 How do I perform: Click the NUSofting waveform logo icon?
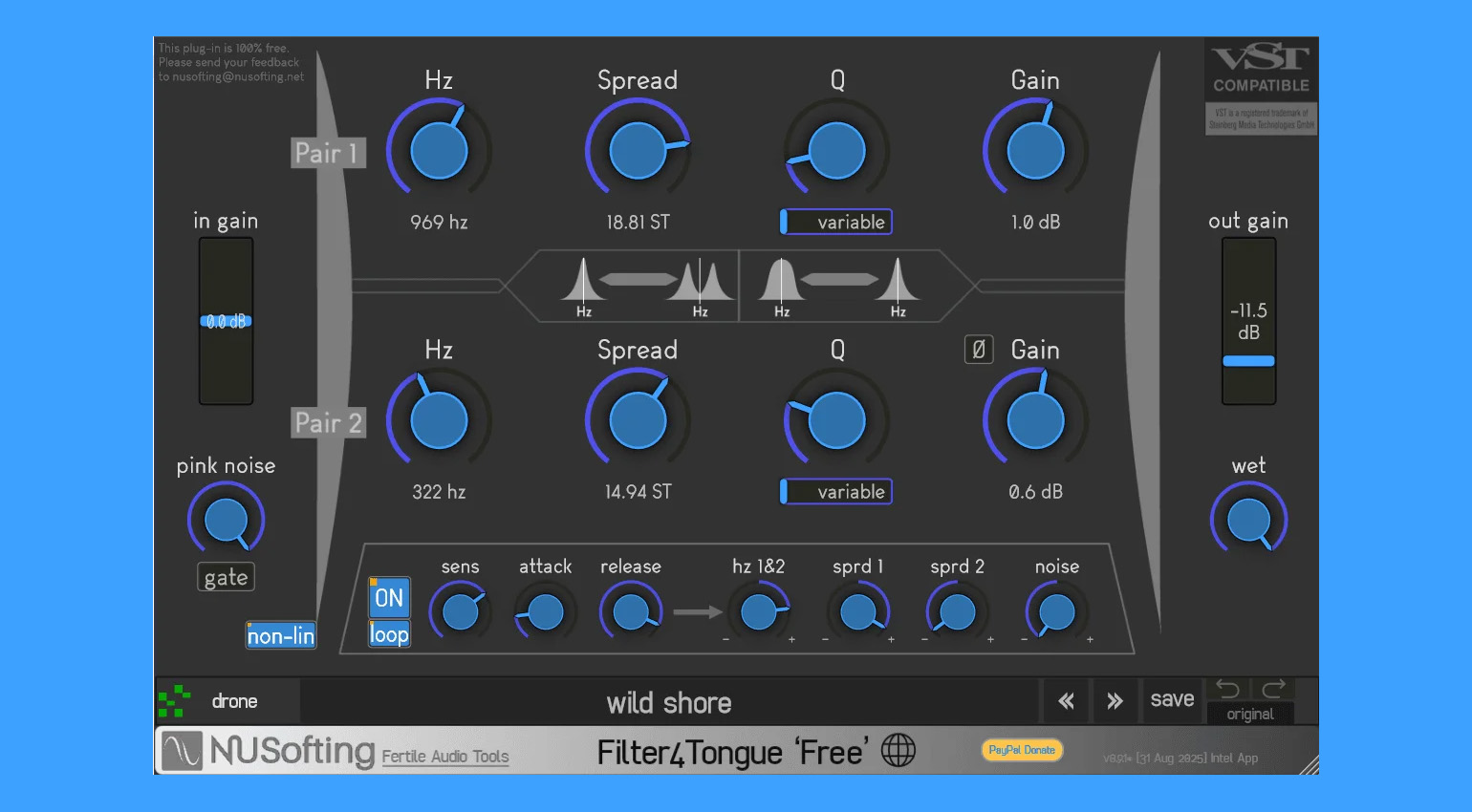click(x=182, y=751)
